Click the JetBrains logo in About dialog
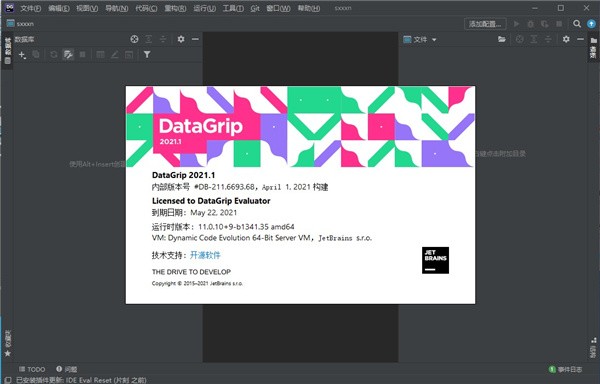 [435, 260]
